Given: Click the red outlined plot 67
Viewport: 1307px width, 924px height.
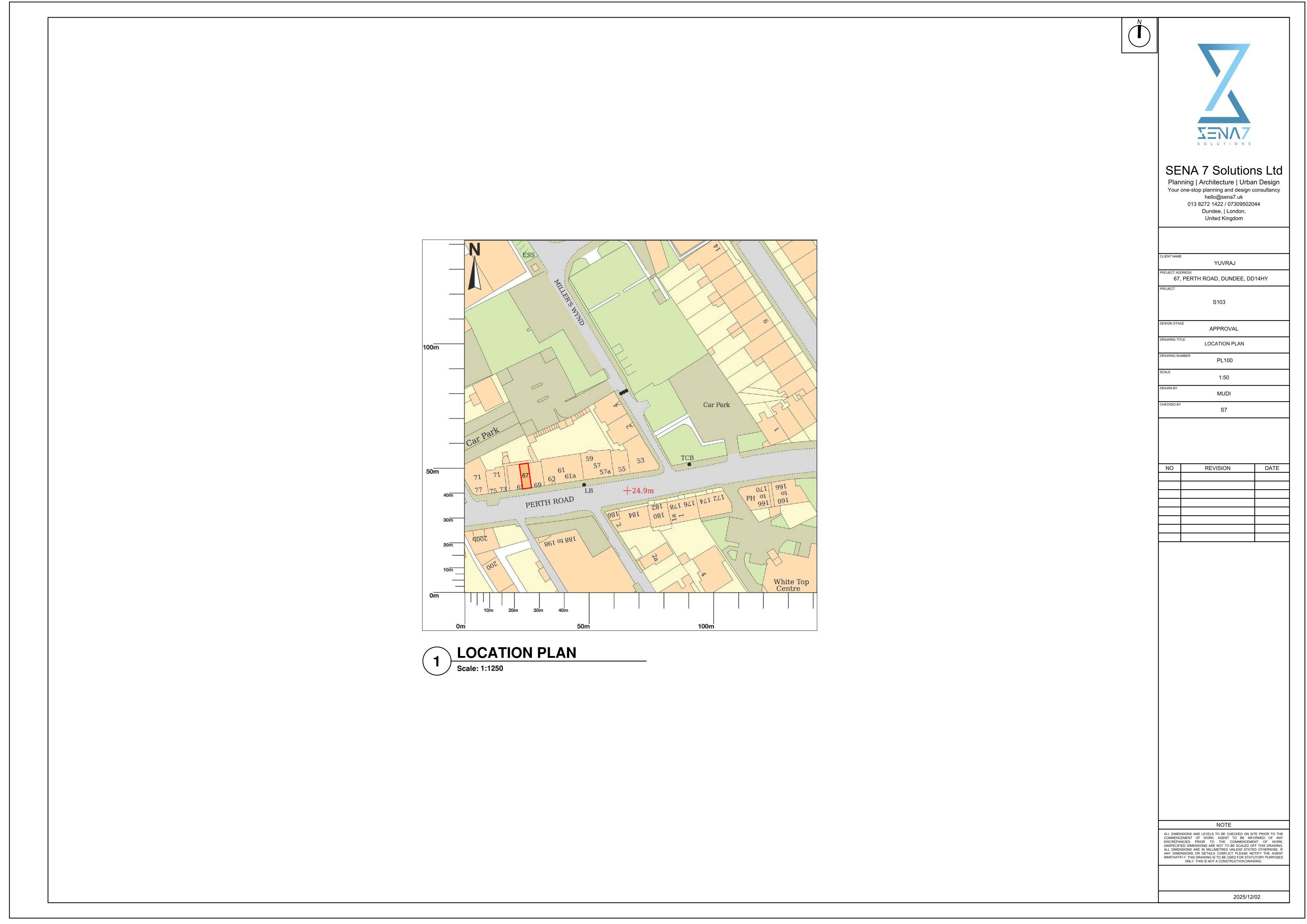Looking at the screenshot, I should tap(526, 476).
